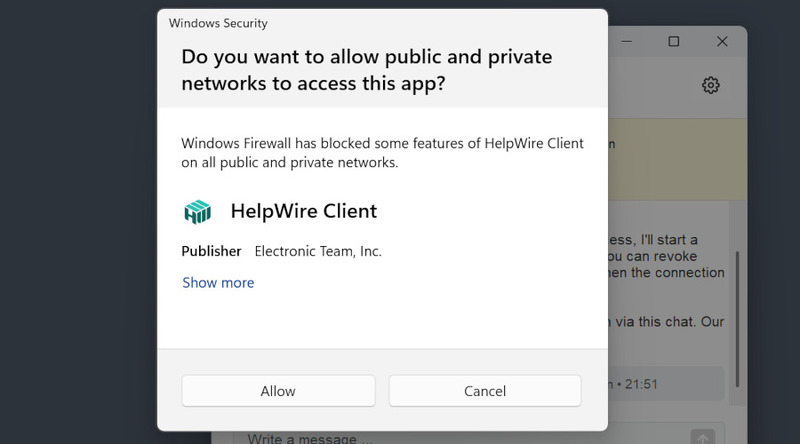Click the 21:51 chat message timestamp

(x=641, y=384)
